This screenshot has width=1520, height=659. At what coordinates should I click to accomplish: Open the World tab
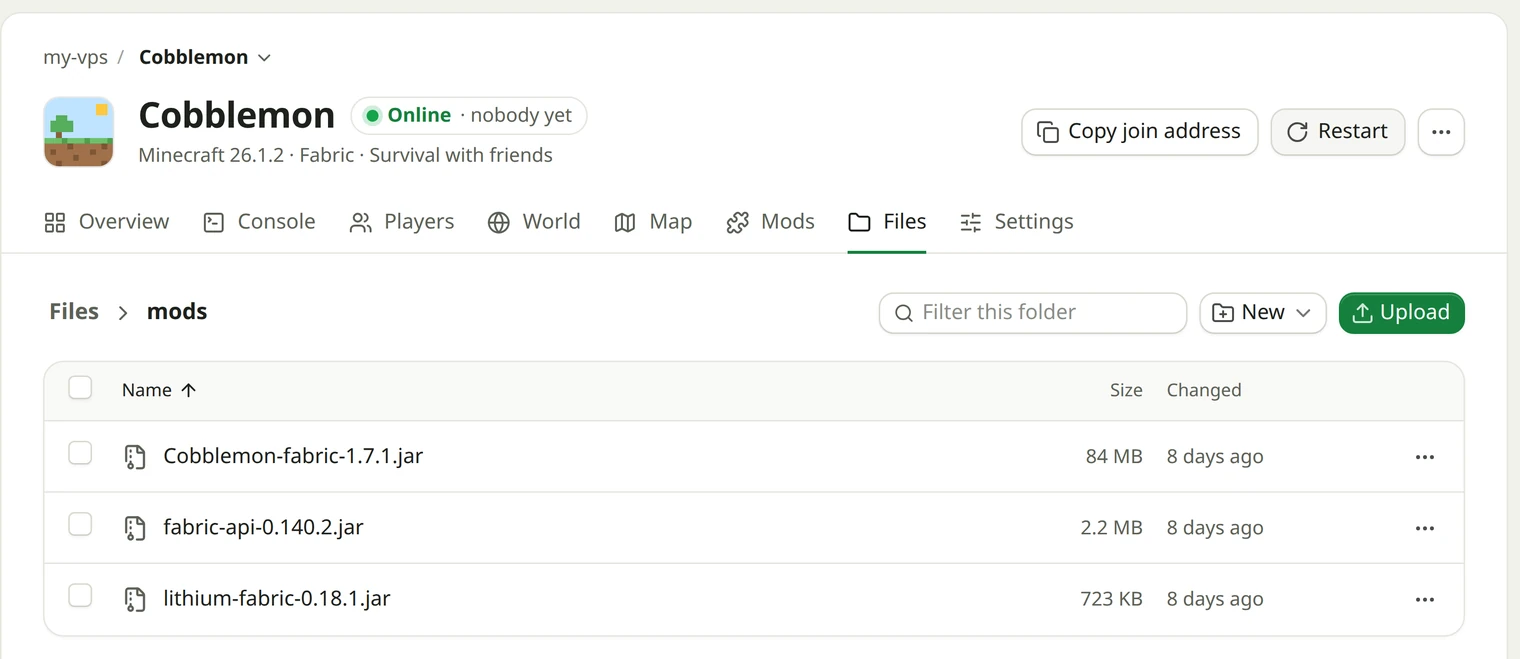pos(534,222)
